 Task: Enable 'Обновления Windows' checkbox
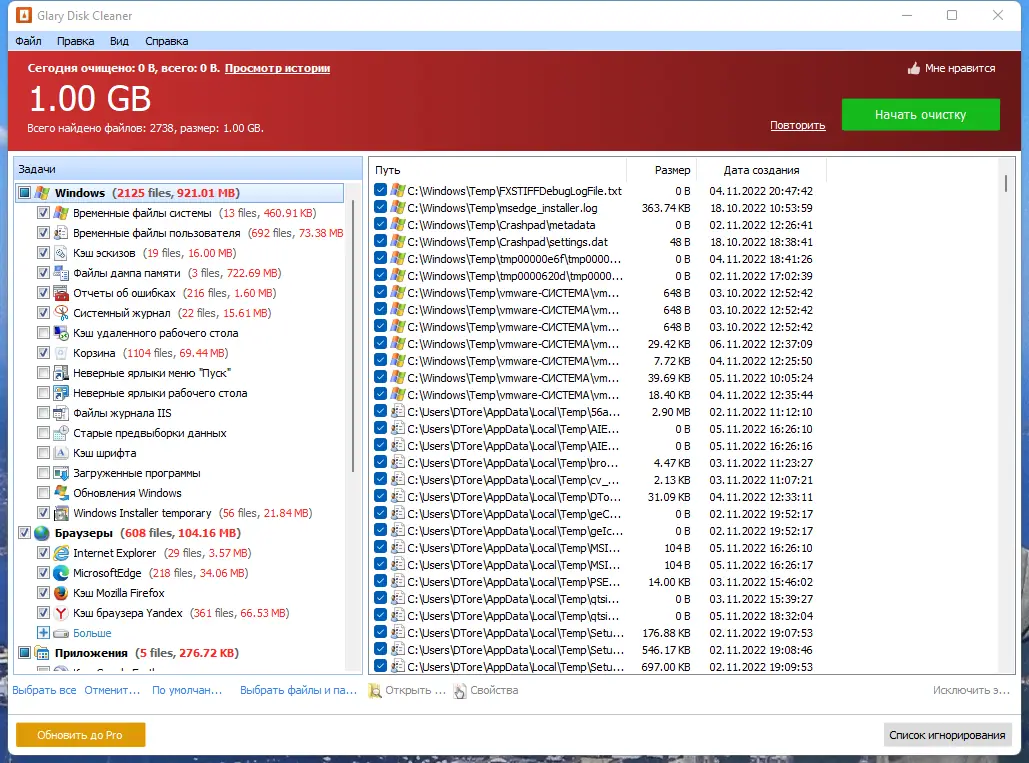click(43, 493)
